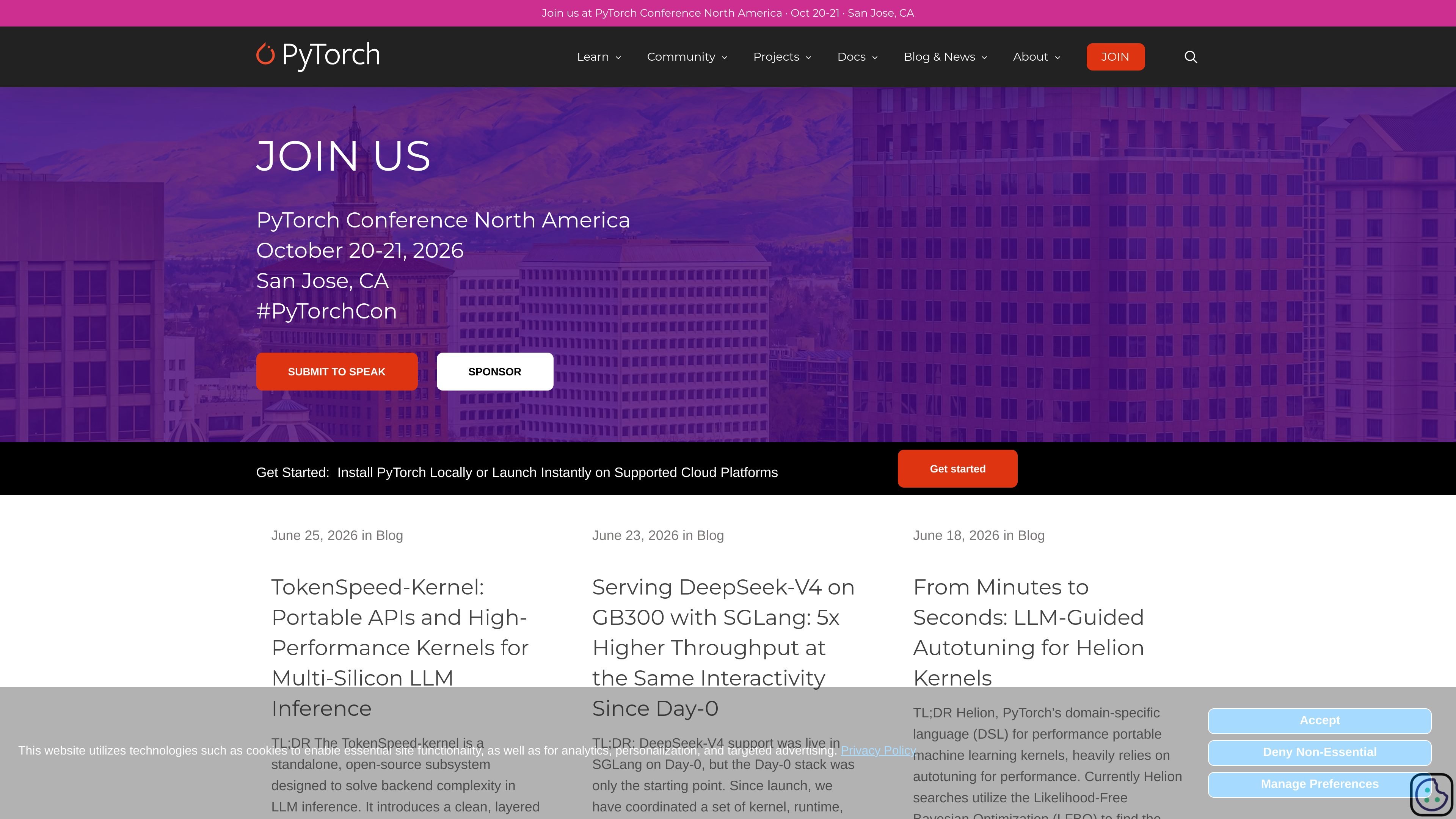Image resolution: width=1456 pixels, height=819 pixels.
Task: Click the Get started button
Action: tap(957, 469)
